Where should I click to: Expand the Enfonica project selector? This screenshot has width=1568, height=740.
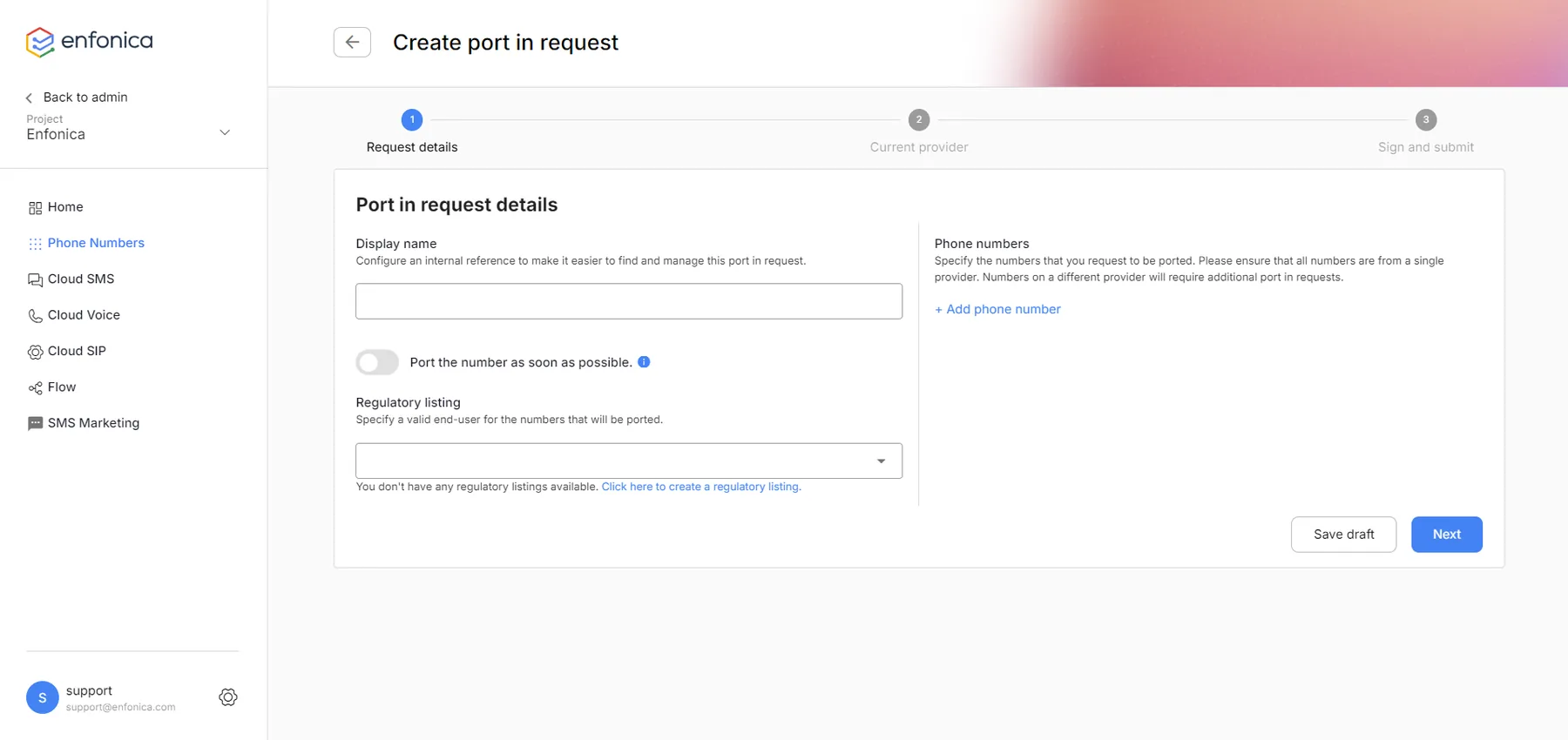click(129, 127)
